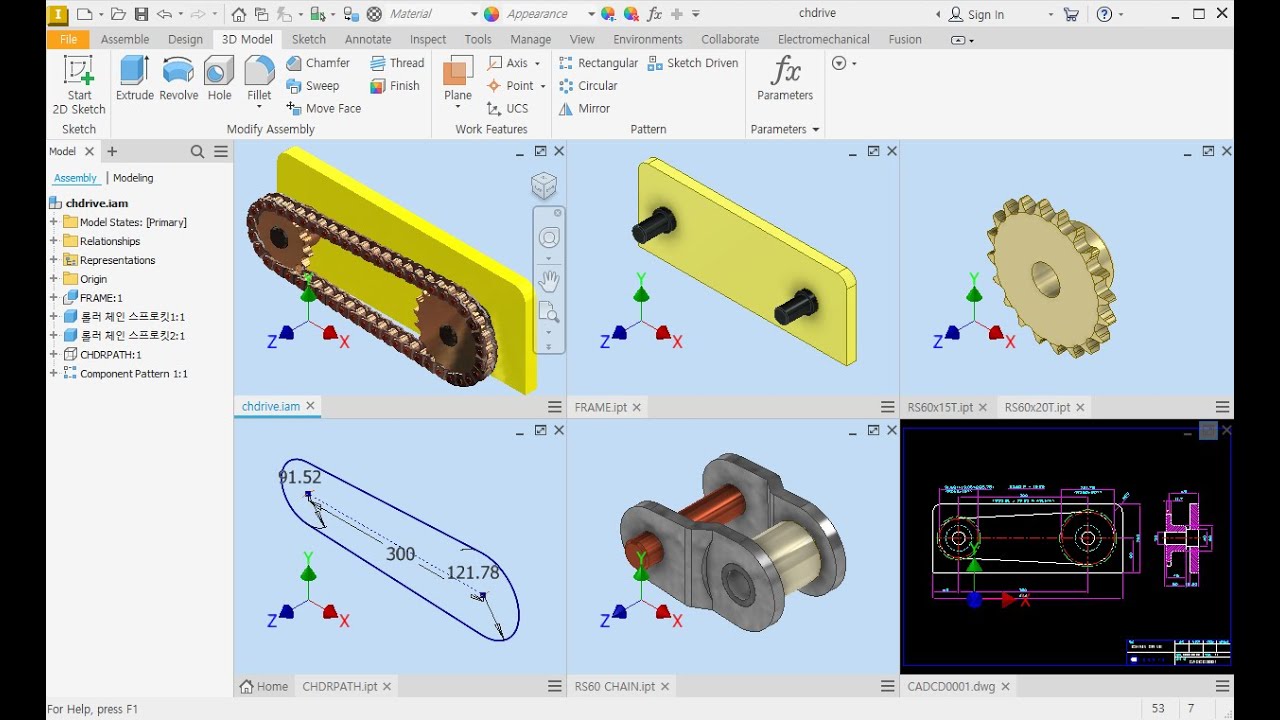Open the Axis dropdown arrow
The height and width of the screenshot is (720, 1280).
click(x=537, y=63)
